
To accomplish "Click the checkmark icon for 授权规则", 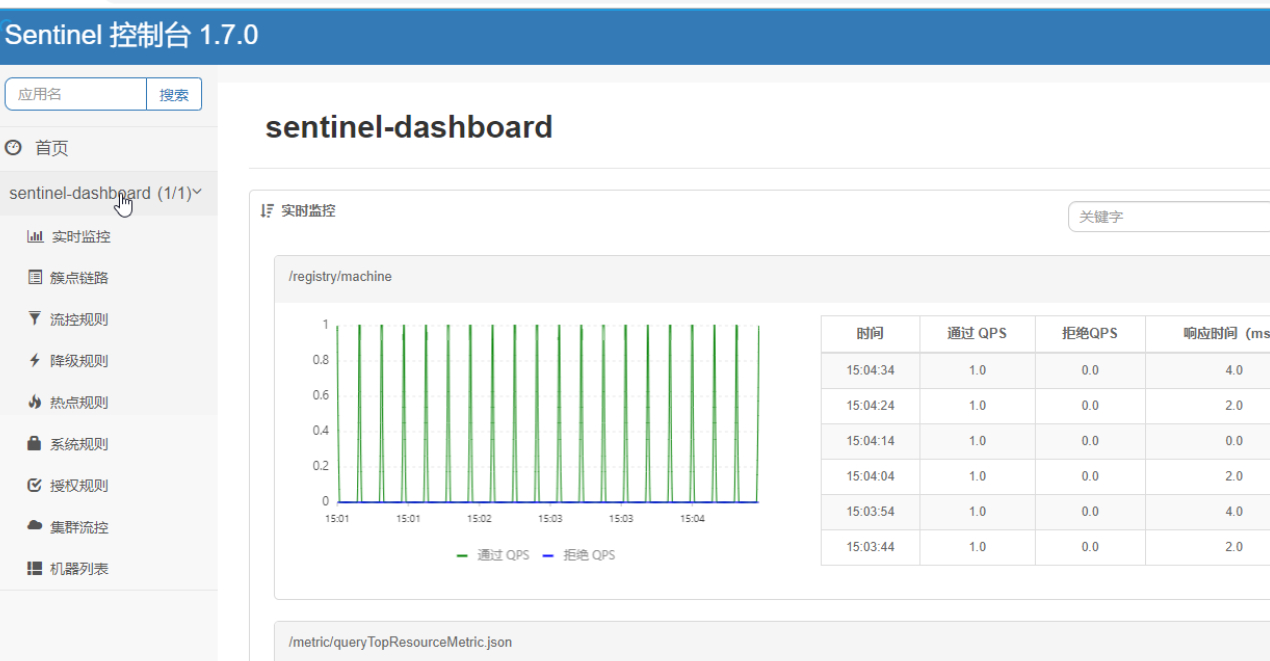I will tap(35, 485).
